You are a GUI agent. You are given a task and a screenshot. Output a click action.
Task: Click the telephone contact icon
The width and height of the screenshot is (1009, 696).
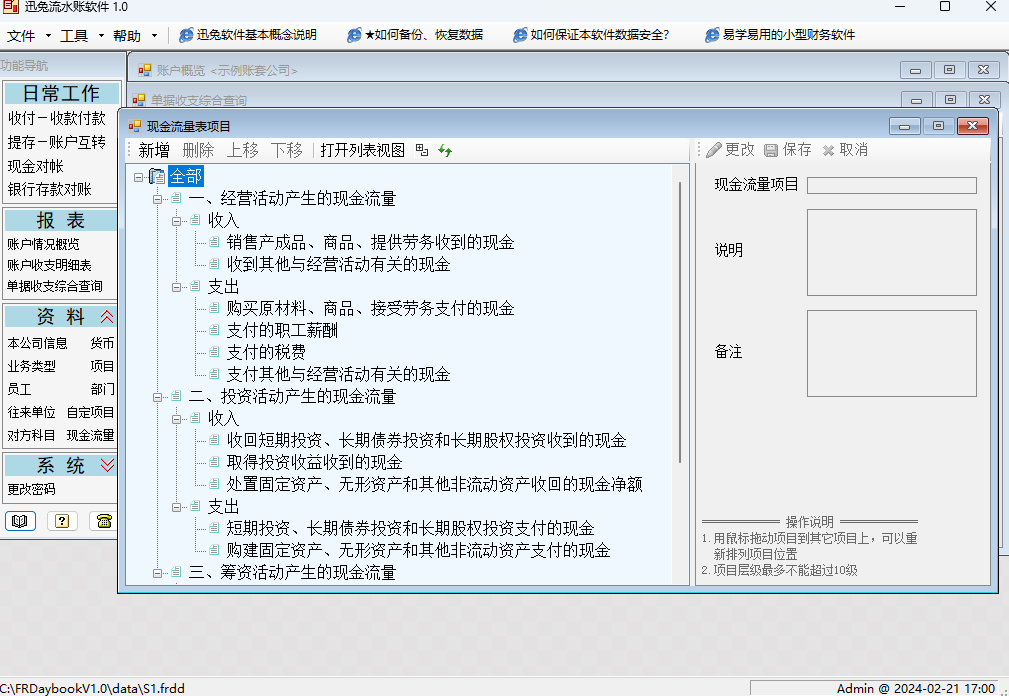(103, 520)
